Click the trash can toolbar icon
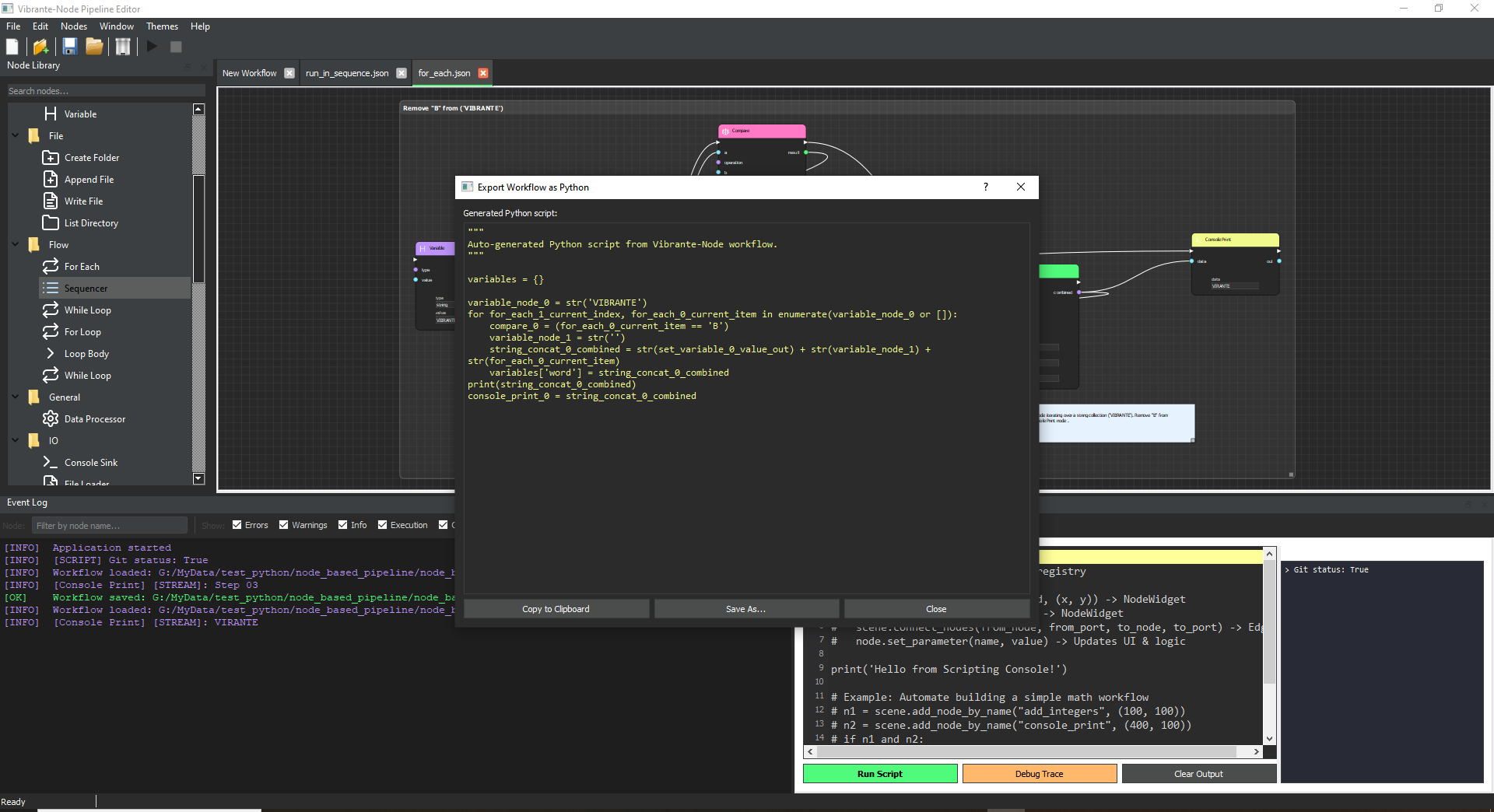 (x=123, y=47)
